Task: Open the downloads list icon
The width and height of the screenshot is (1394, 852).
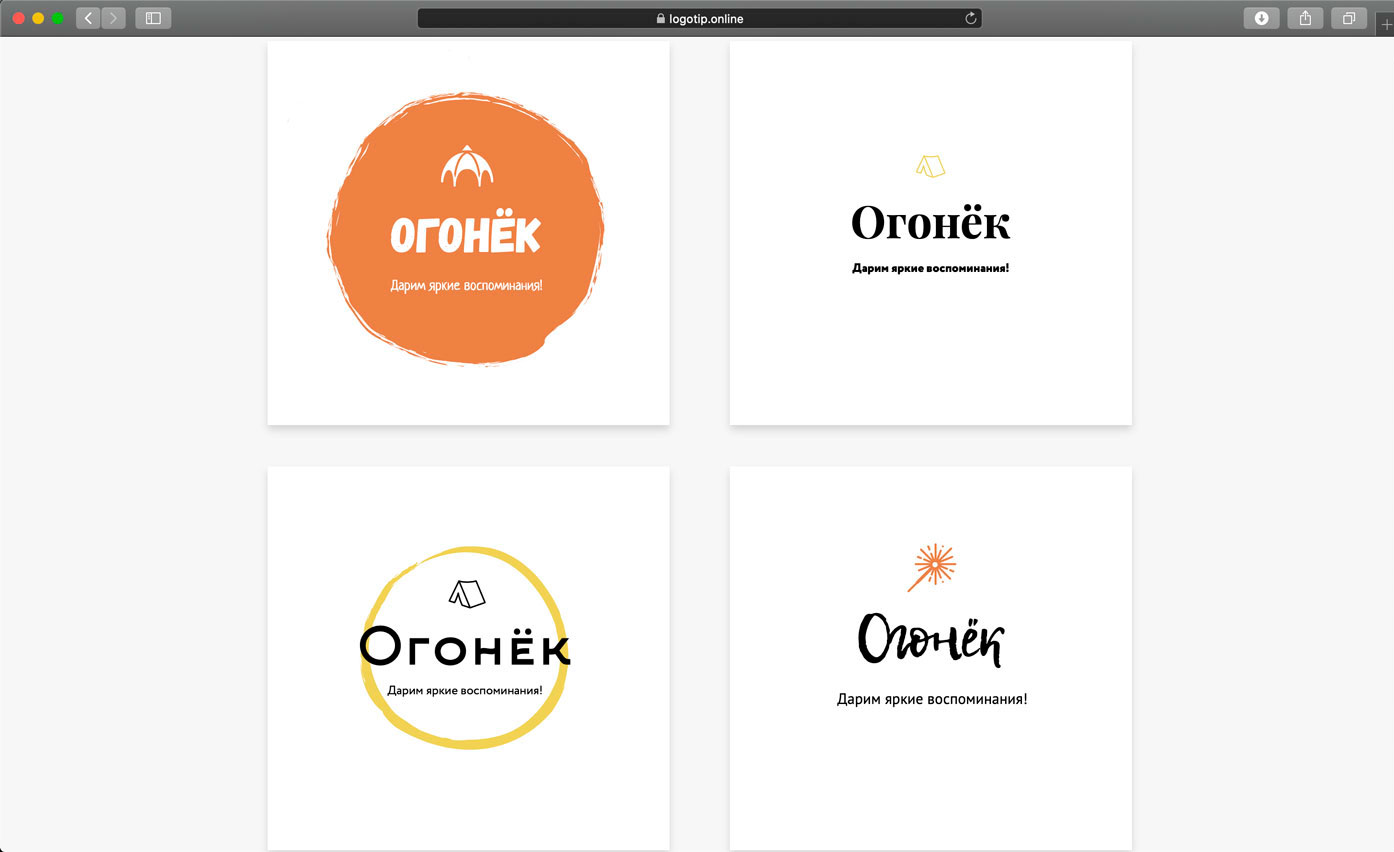Action: pyautogui.click(x=1261, y=18)
